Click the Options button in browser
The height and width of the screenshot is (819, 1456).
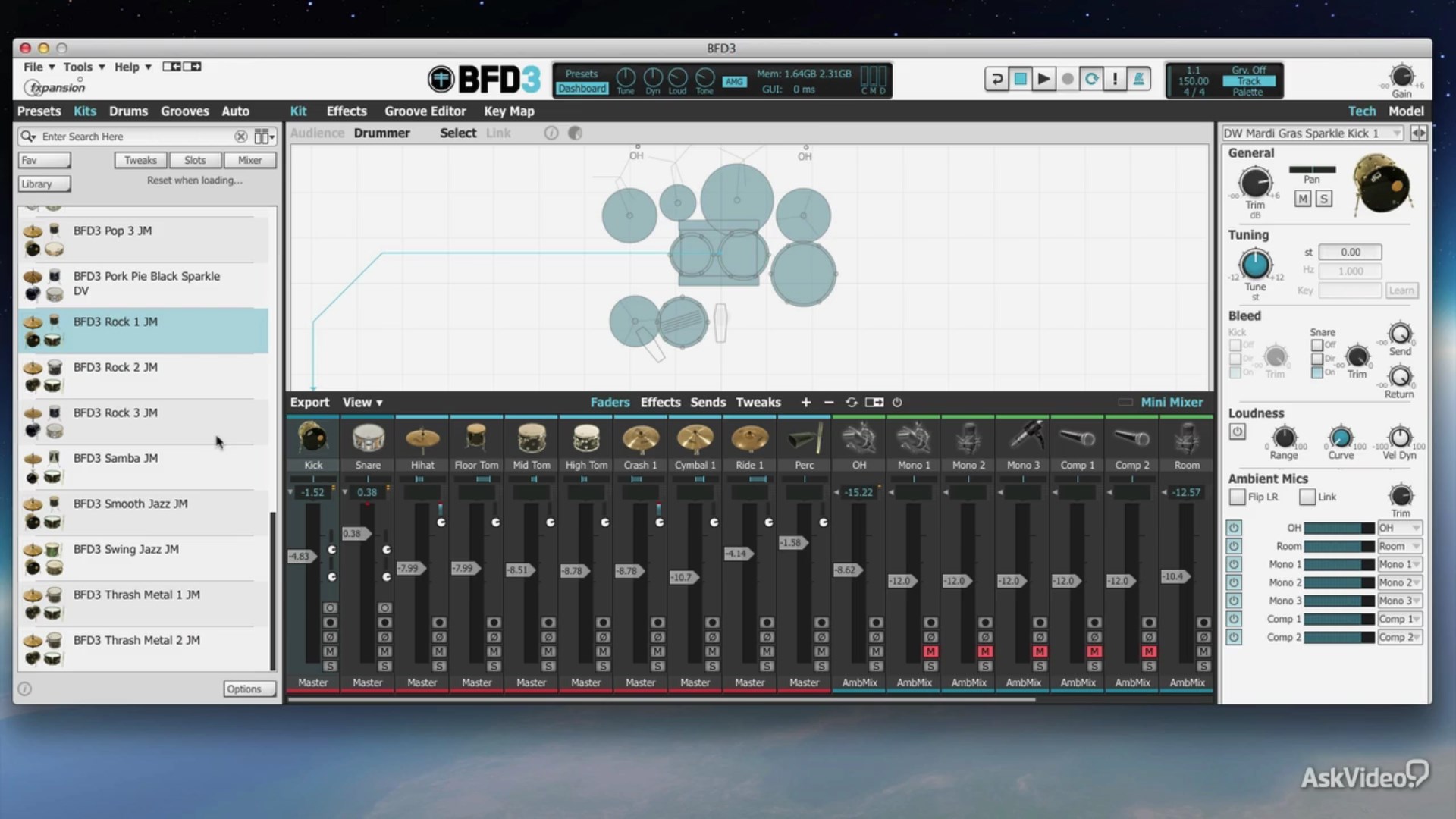coord(243,689)
